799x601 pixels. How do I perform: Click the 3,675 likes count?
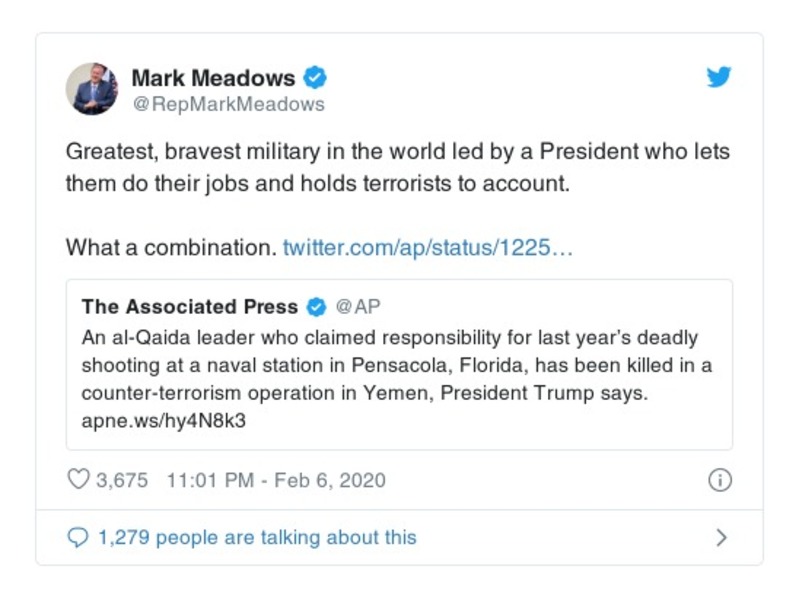click(121, 480)
